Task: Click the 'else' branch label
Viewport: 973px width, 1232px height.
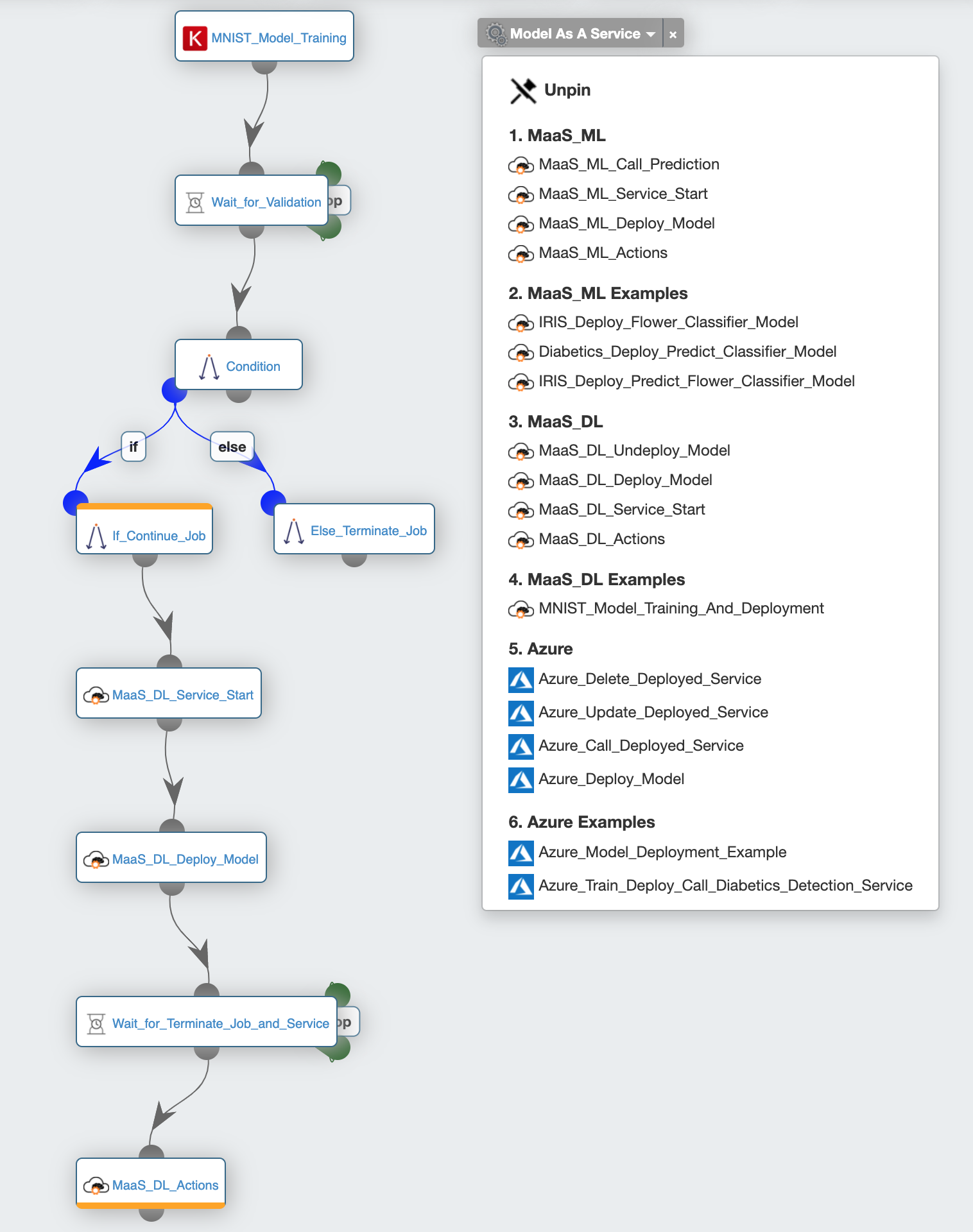Action: pos(232,447)
